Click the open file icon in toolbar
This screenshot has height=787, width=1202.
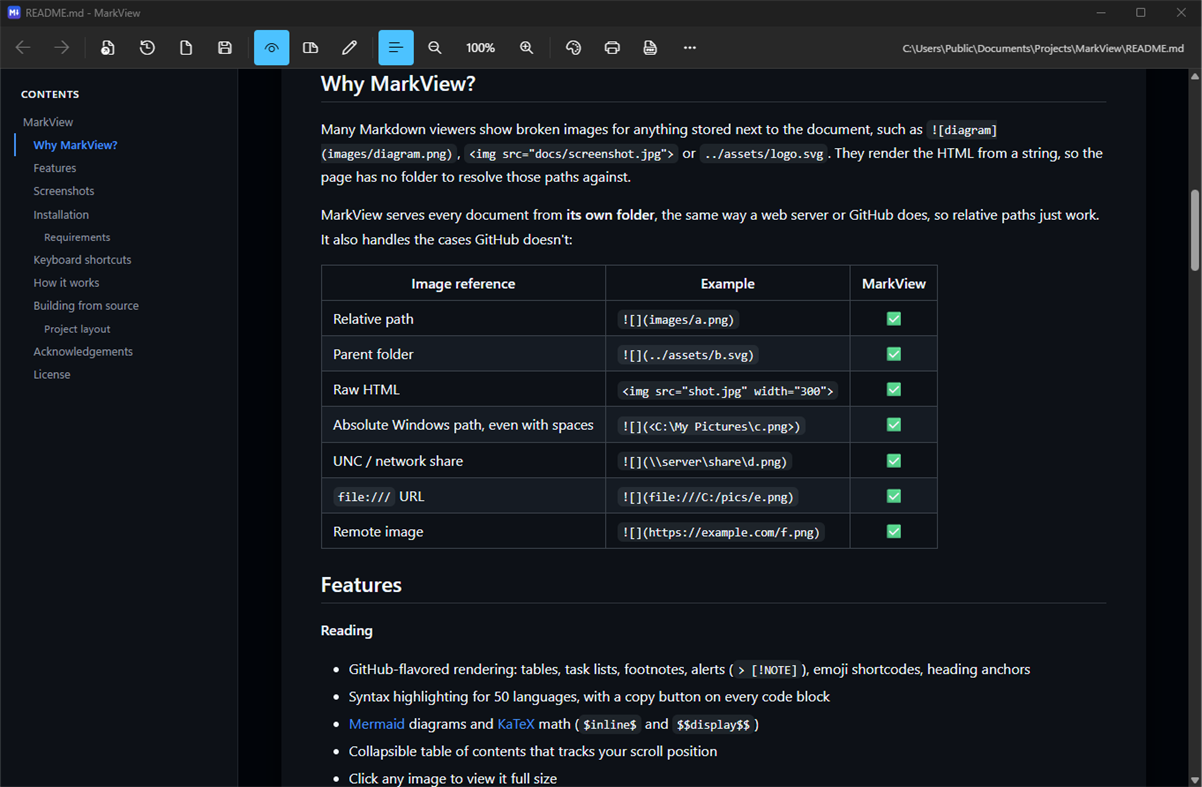(108, 48)
